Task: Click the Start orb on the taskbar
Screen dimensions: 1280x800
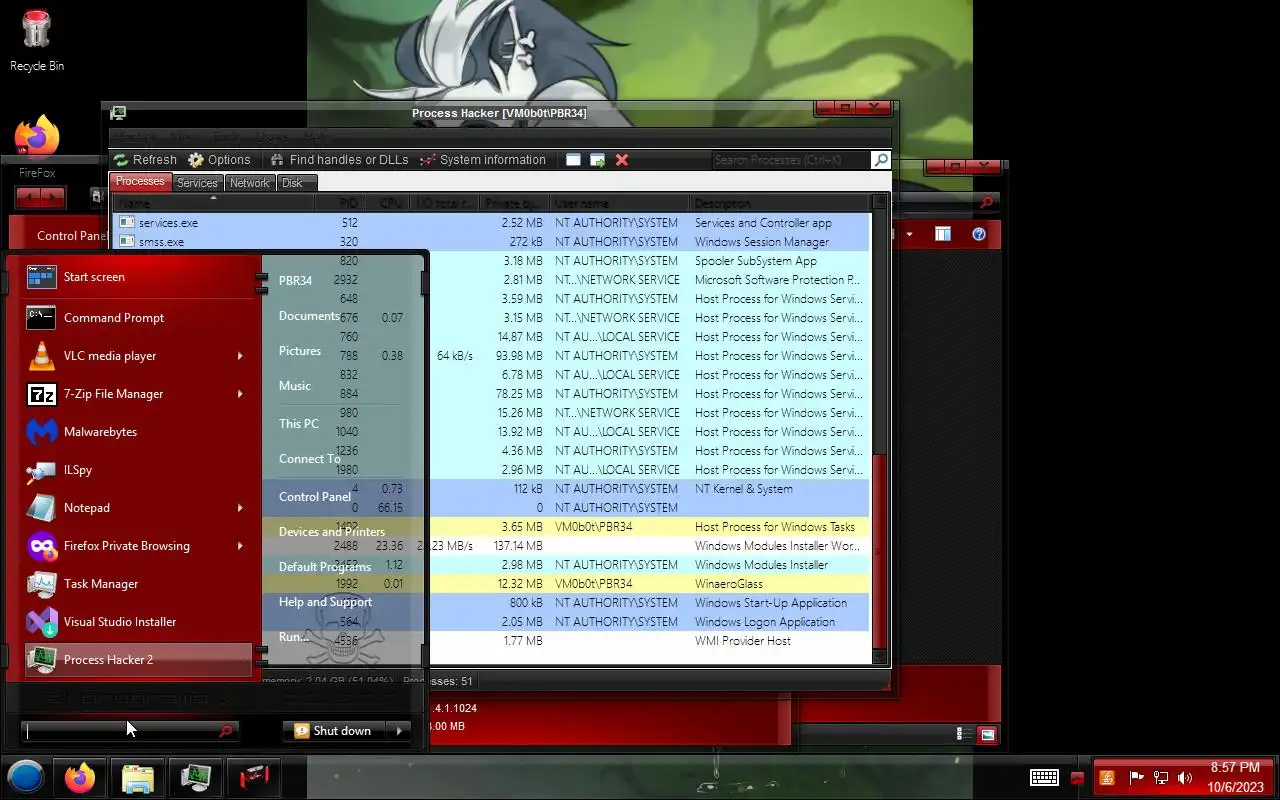Action: (26, 777)
